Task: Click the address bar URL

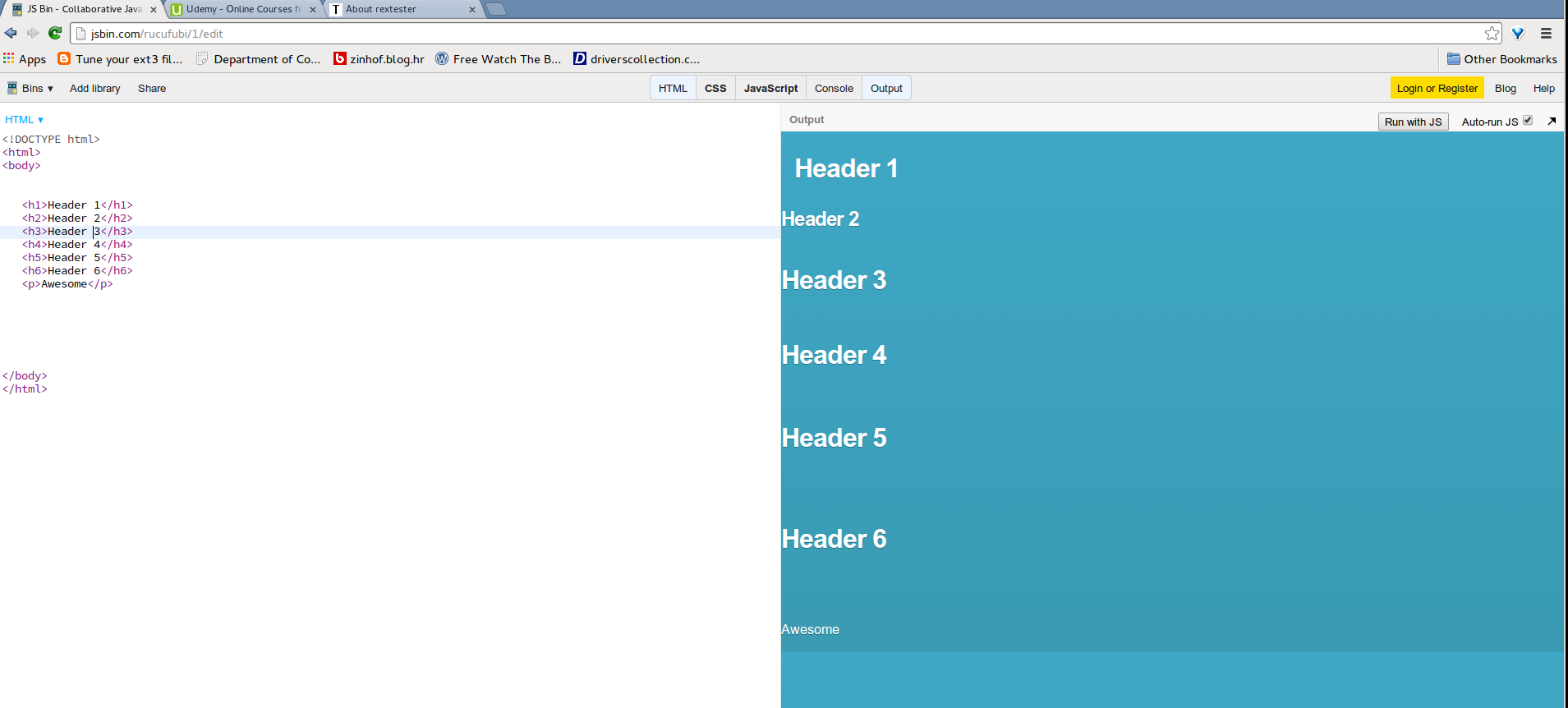Action: pos(157,34)
